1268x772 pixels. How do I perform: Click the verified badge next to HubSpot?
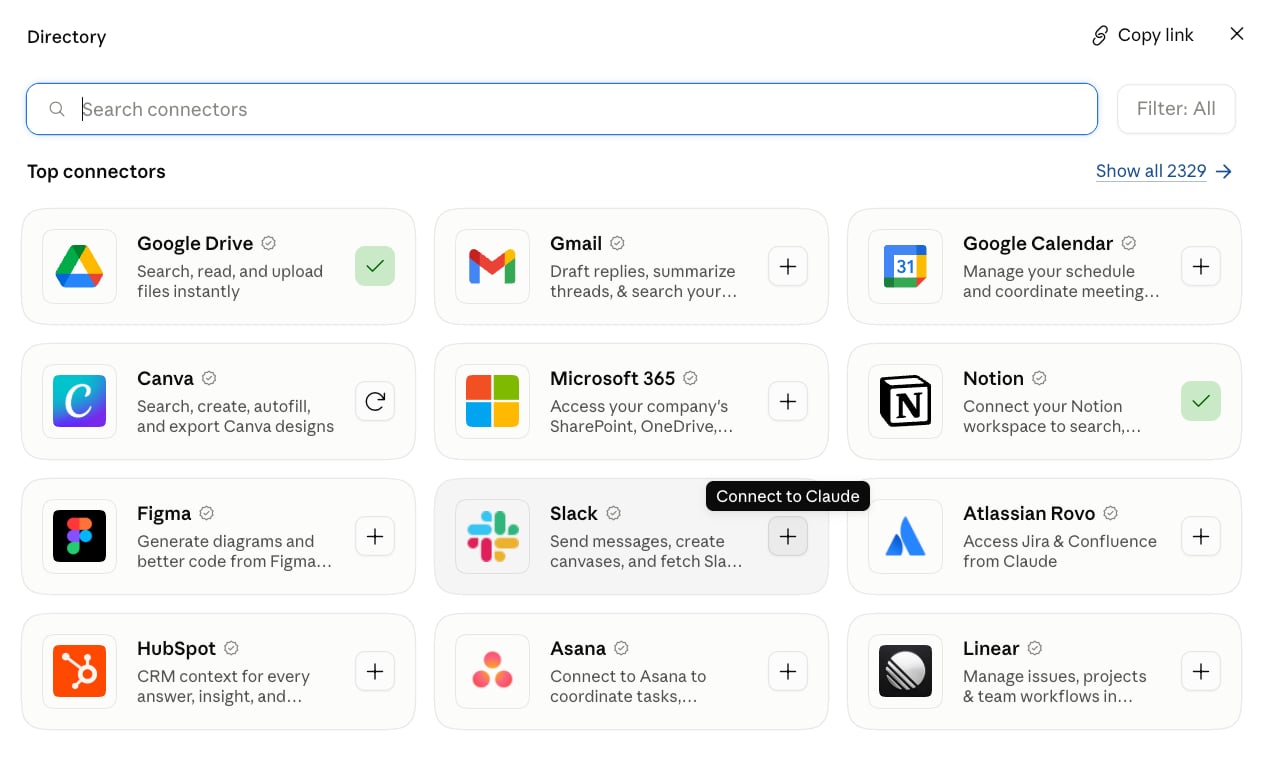(231, 648)
